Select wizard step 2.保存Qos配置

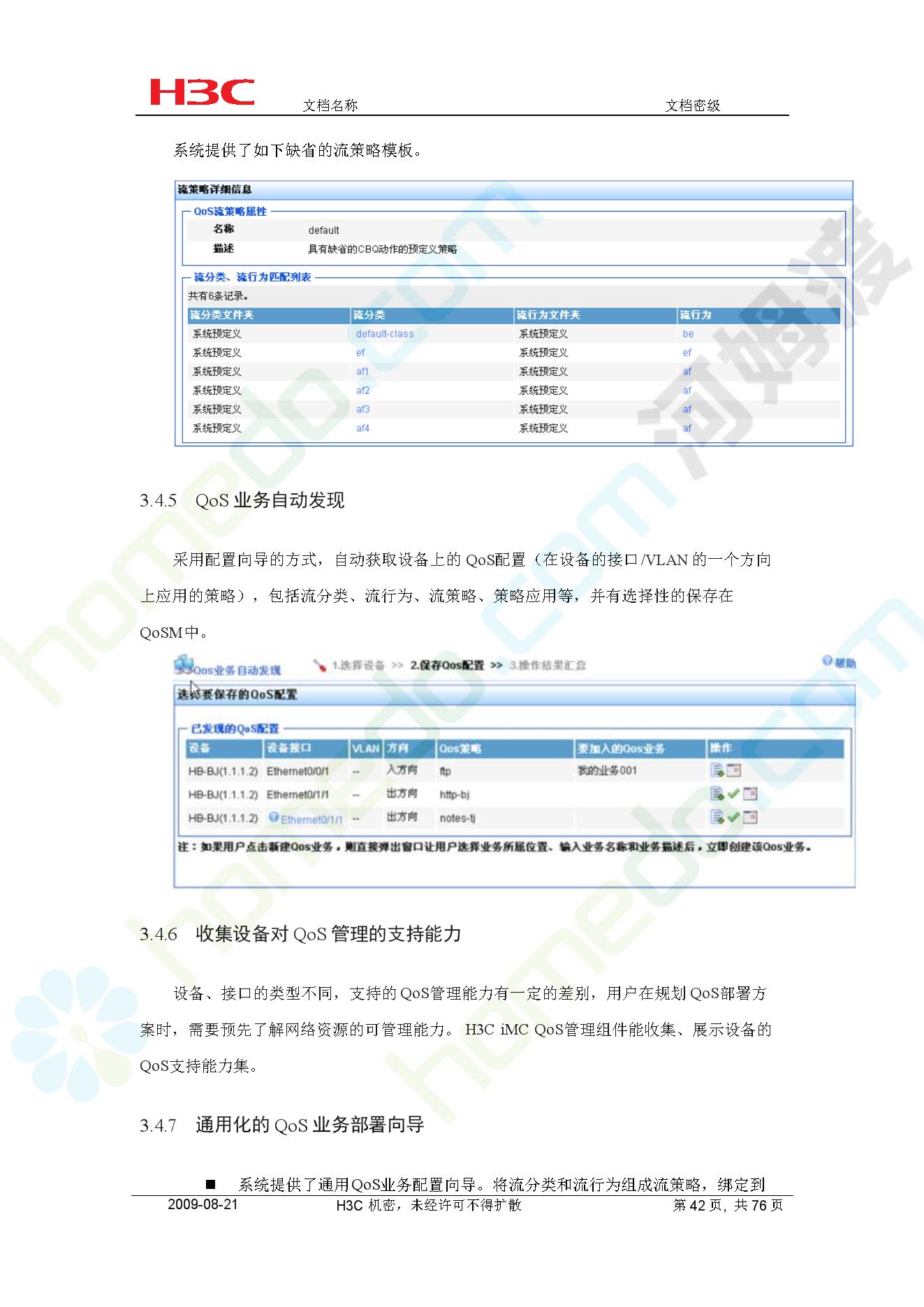tap(447, 665)
